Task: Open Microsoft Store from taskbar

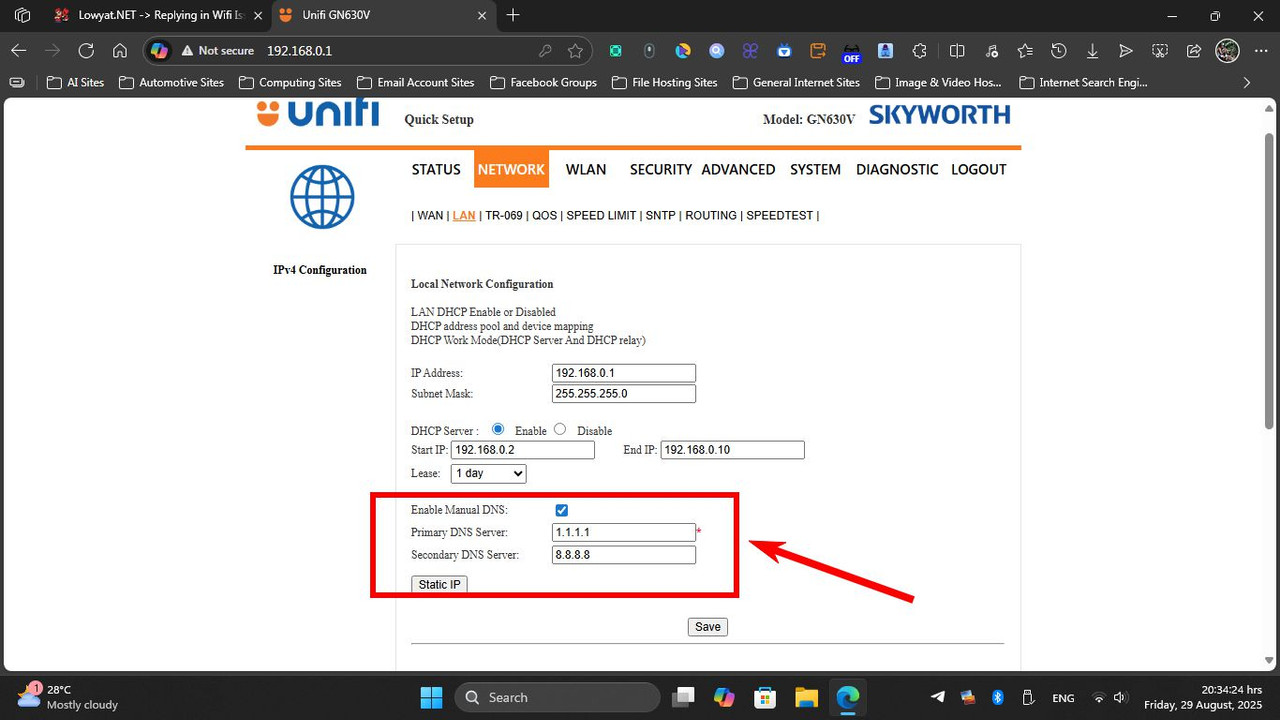Action: coord(765,697)
